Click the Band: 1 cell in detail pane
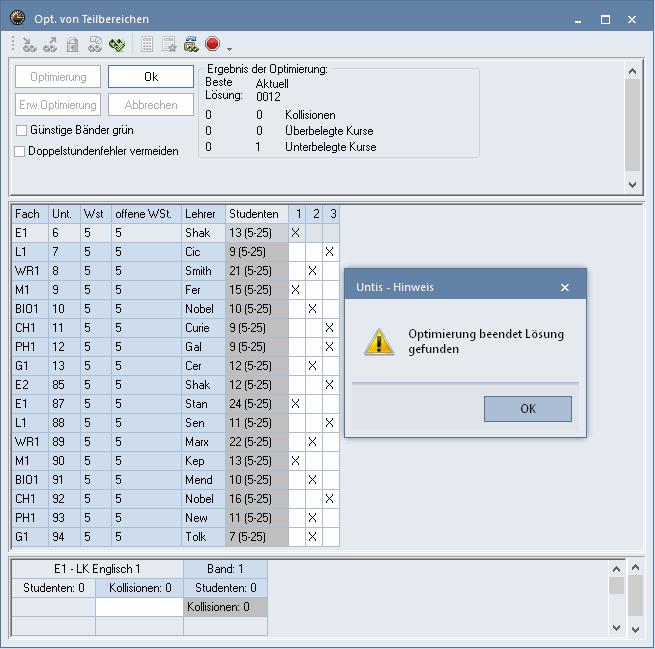 (225, 569)
